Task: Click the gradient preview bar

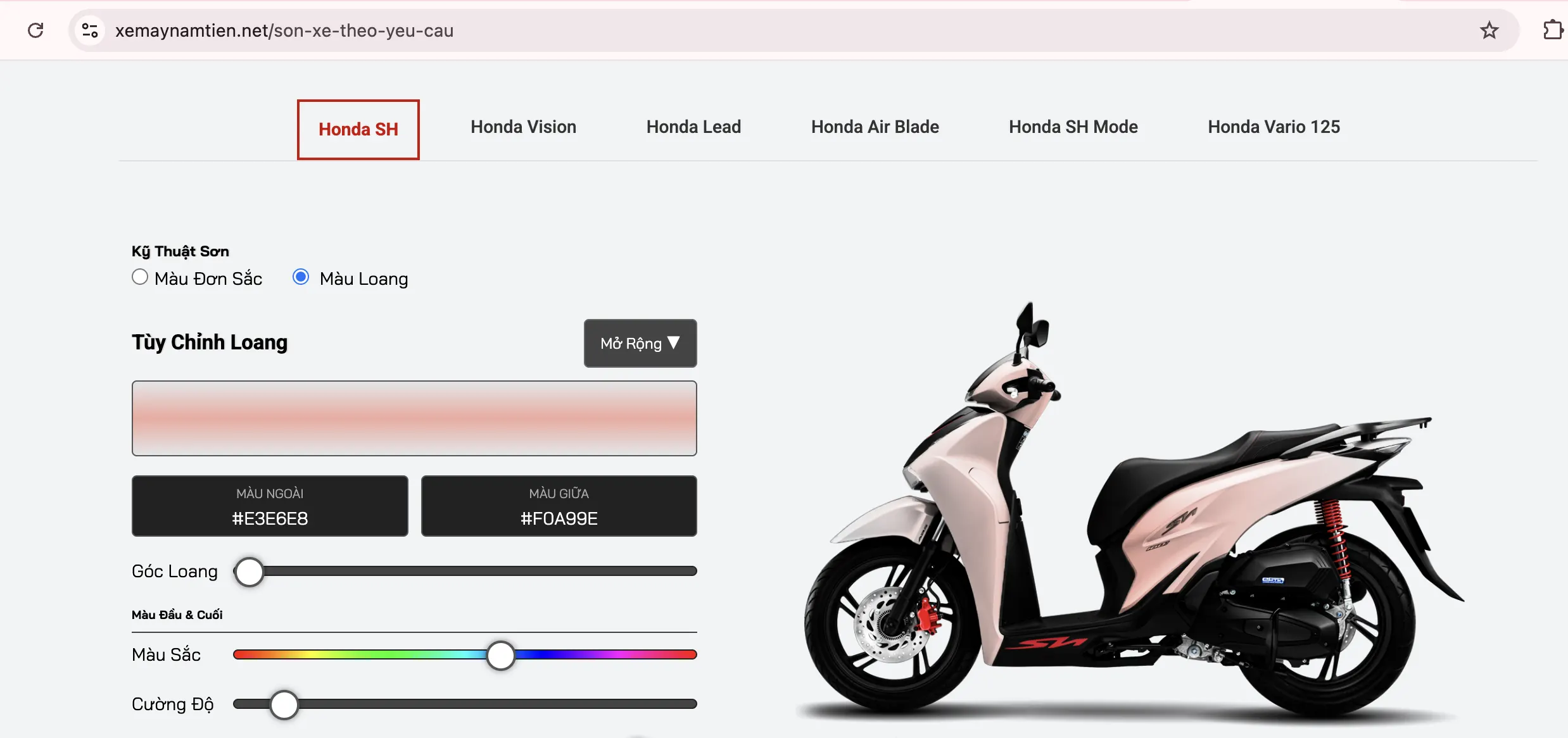Action: coord(414,418)
